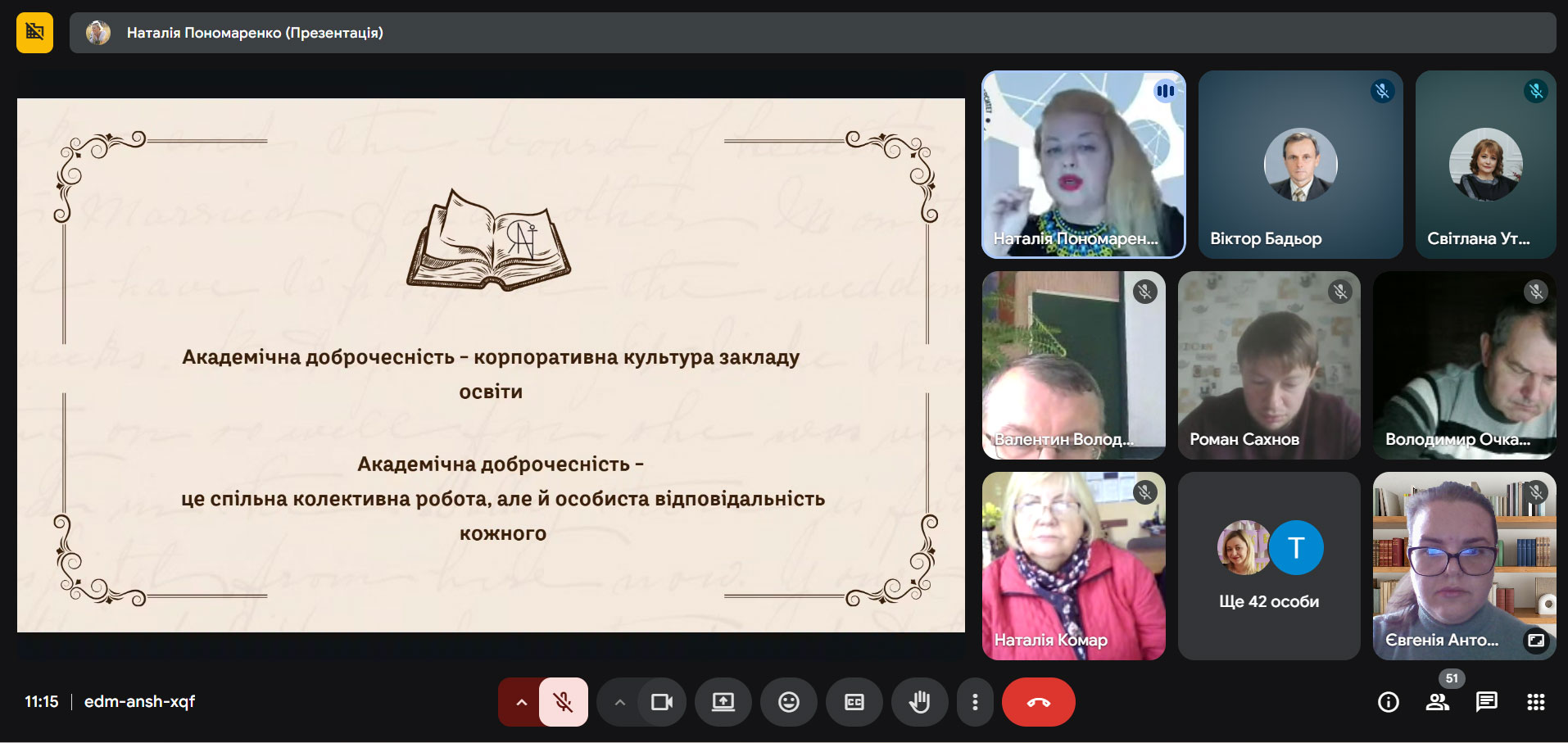The image size is (1568, 743).
Task: Expand video settings chevron beside camera
Action: (619, 702)
